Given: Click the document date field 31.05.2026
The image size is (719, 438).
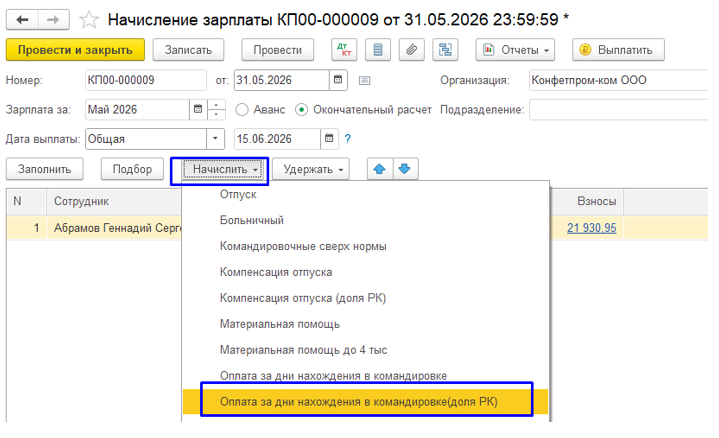Looking at the screenshot, I should [x=282, y=80].
